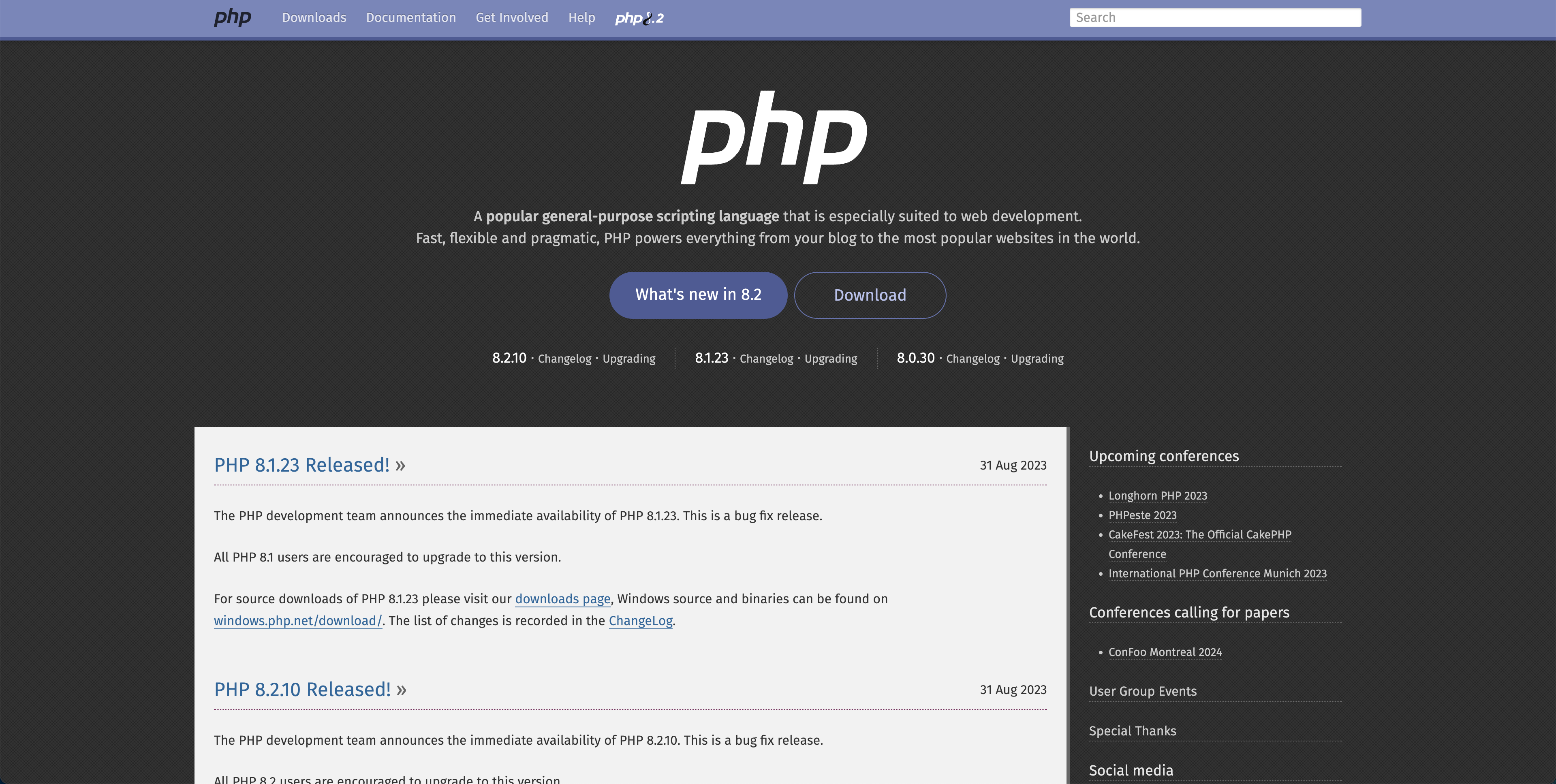
Task: Expand the Special Thanks sidebar heading
Action: [1132, 731]
